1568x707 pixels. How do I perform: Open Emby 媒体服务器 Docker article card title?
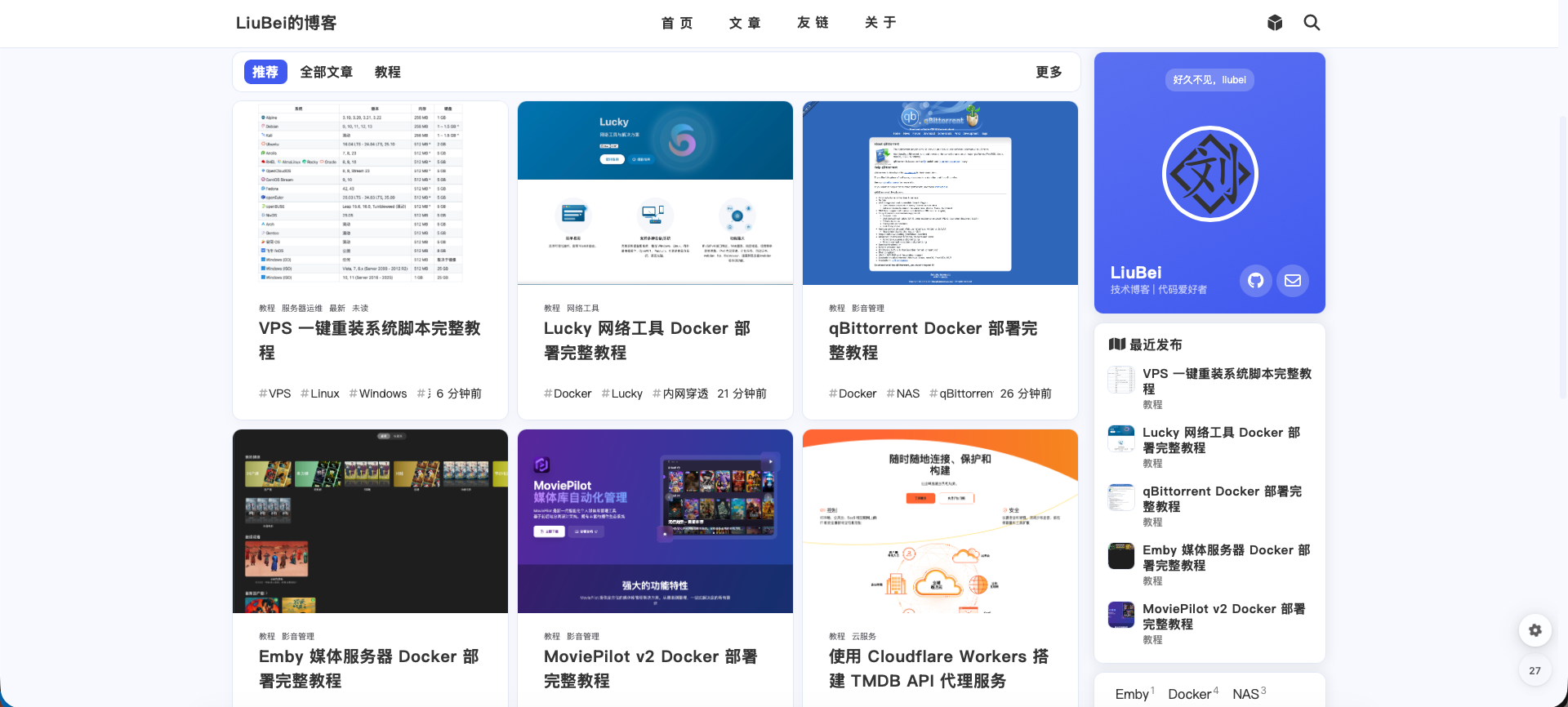coord(369,669)
